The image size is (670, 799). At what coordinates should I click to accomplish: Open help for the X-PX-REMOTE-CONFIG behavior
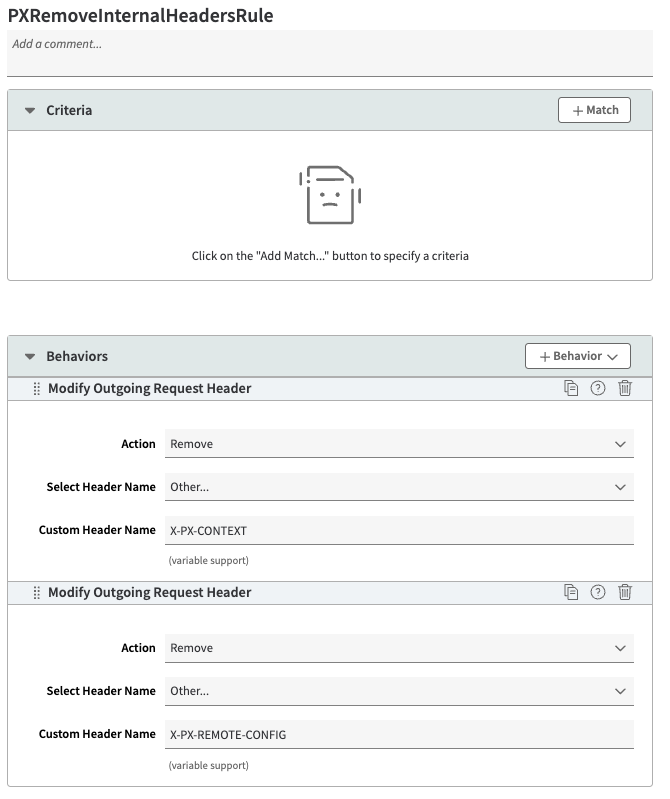598,592
